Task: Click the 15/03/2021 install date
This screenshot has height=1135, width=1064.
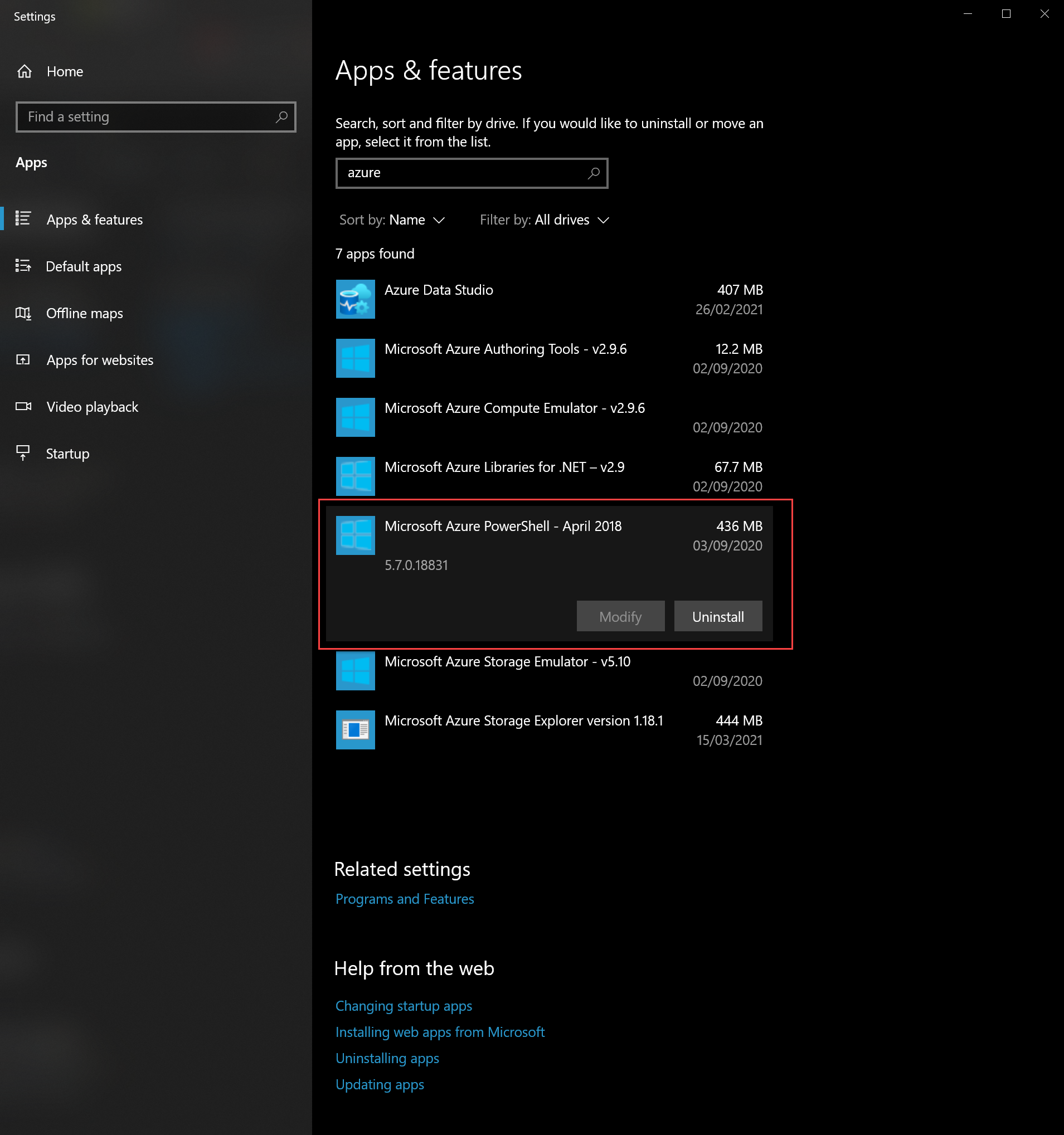Action: tap(730, 740)
